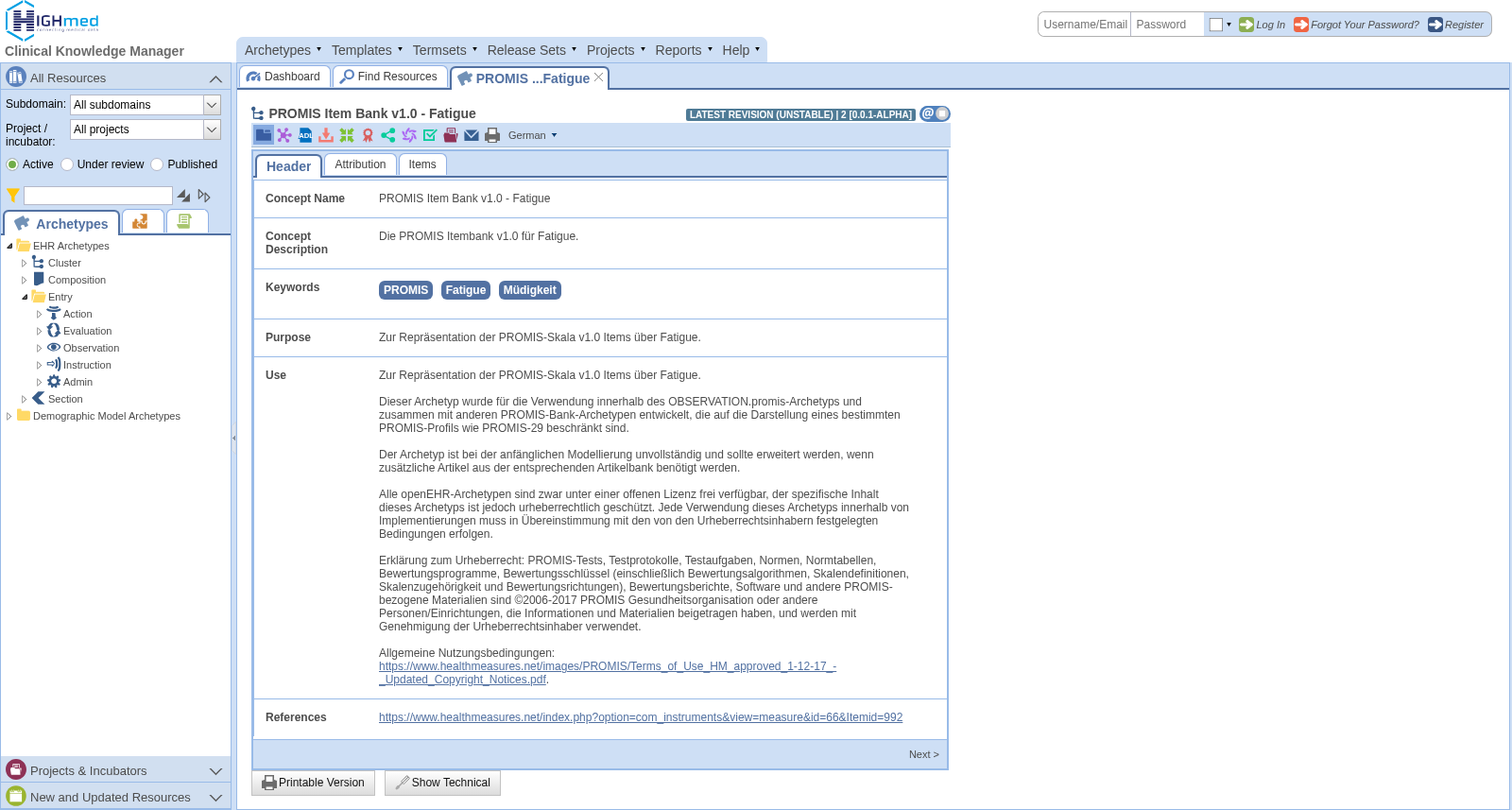The height and width of the screenshot is (810, 1512).
Task: Expand the Demographic Model Archetypes node
Action: (x=9, y=416)
